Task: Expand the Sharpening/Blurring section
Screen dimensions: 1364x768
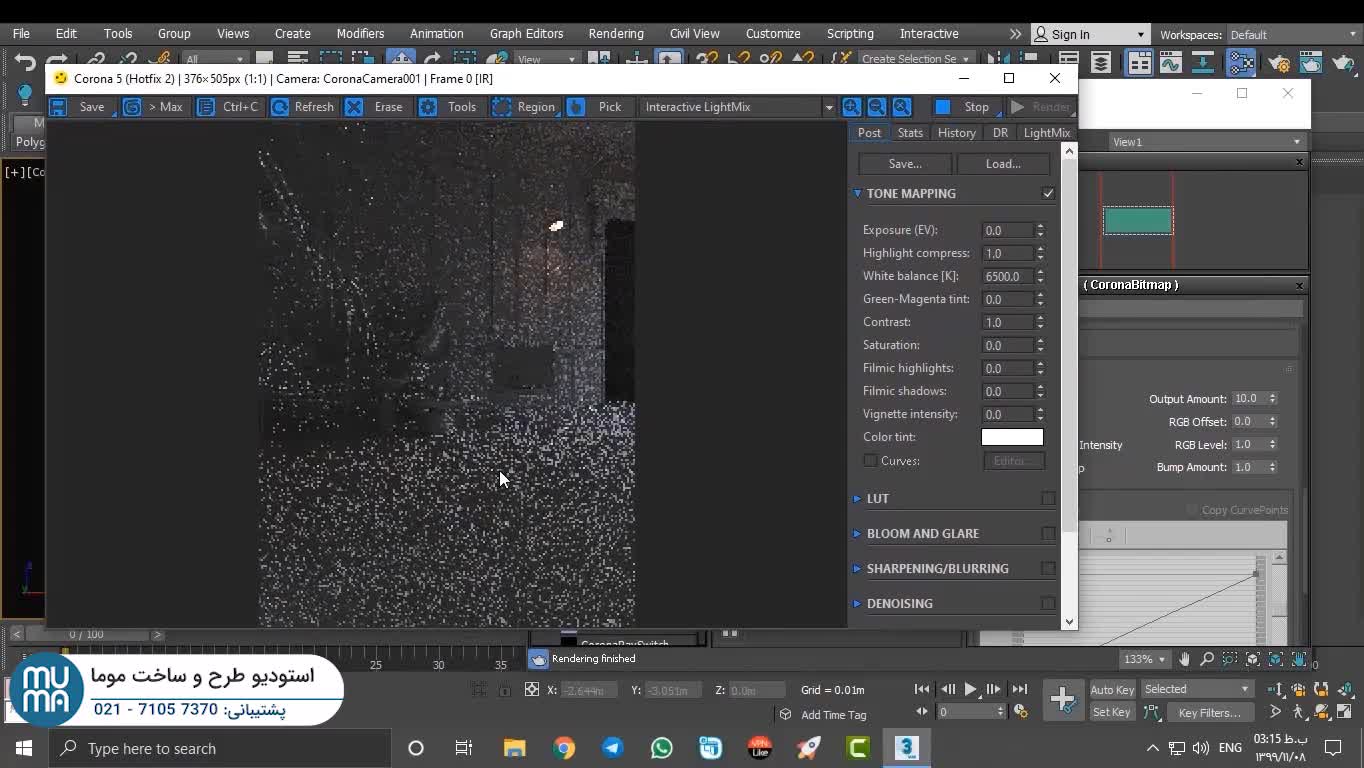Action: click(x=937, y=569)
